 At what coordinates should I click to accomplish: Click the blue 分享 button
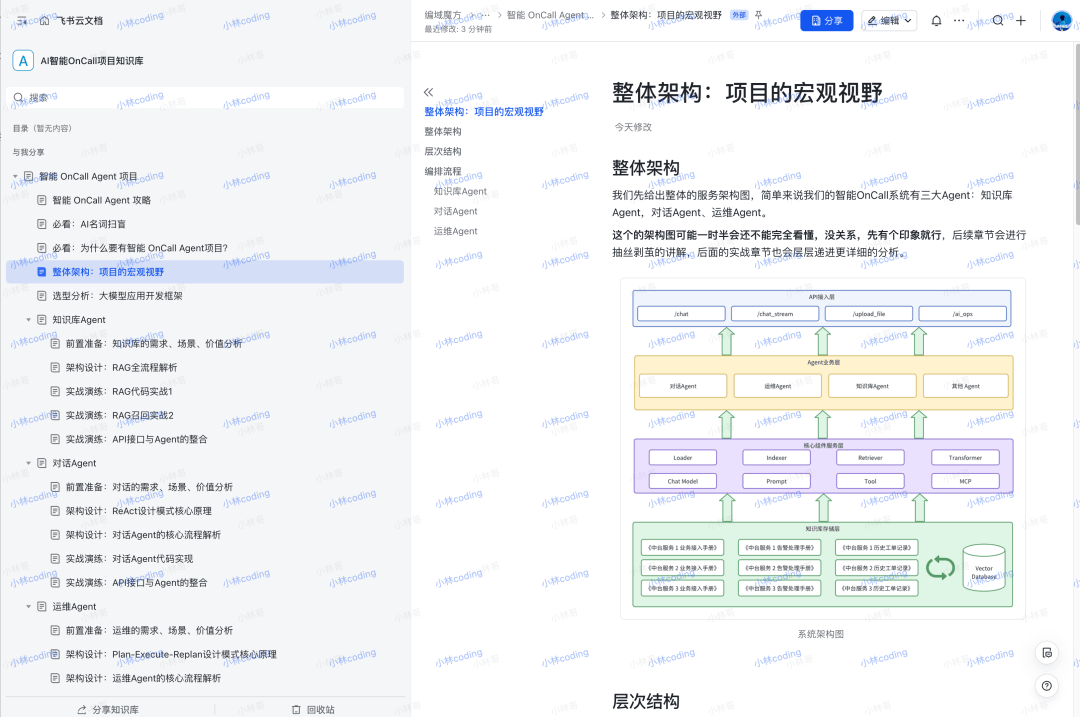click(x=826, y=21)
